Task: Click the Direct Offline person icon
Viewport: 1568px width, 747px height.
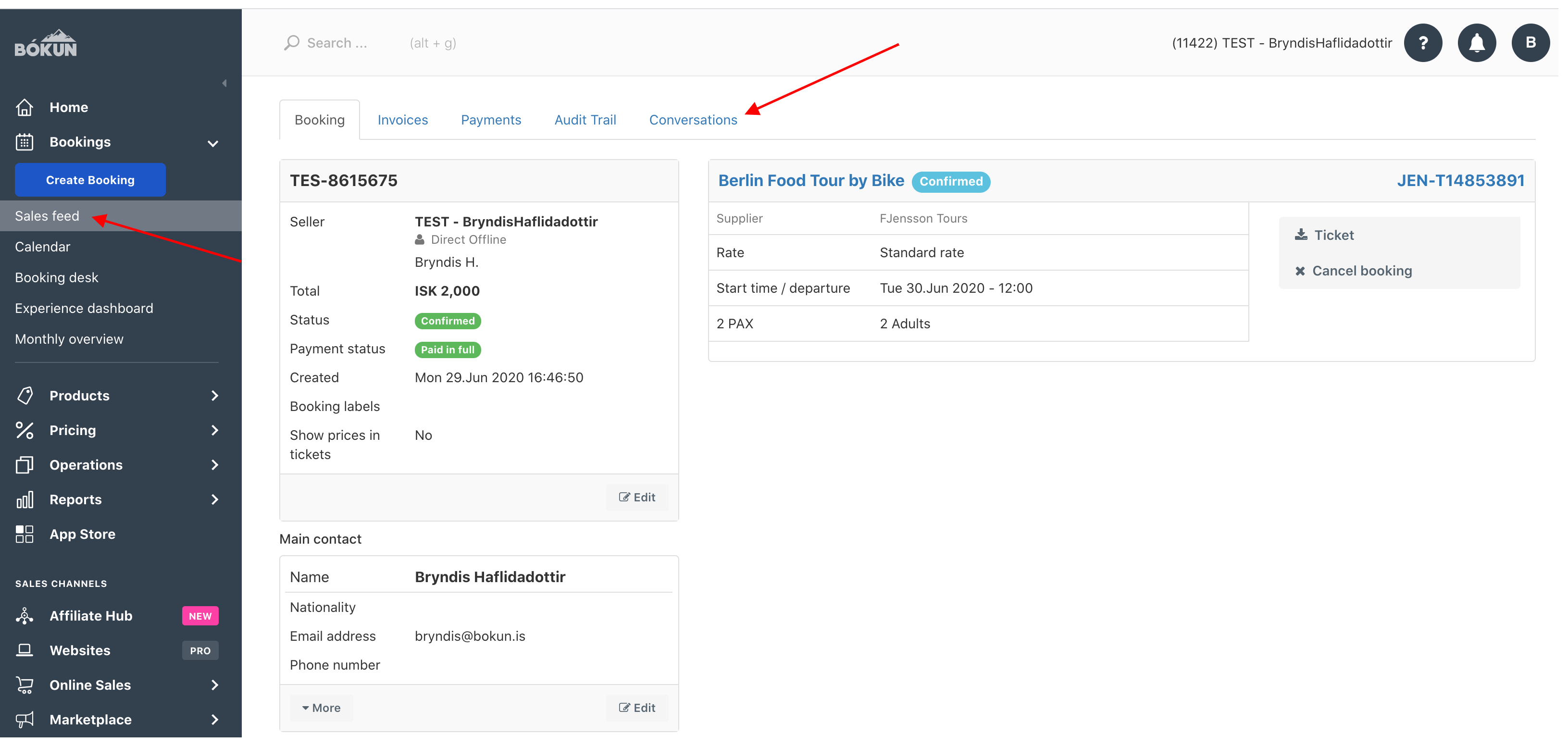Action: click(x=420, y=240)
